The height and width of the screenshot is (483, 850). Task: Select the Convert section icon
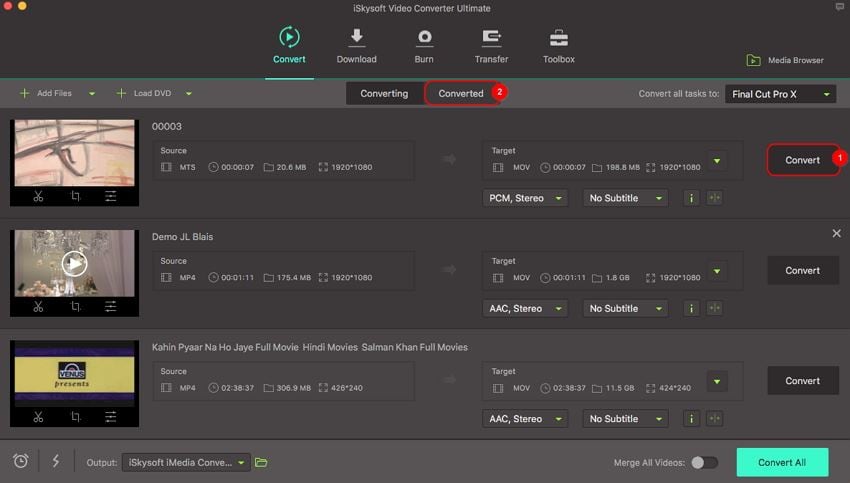289,37
